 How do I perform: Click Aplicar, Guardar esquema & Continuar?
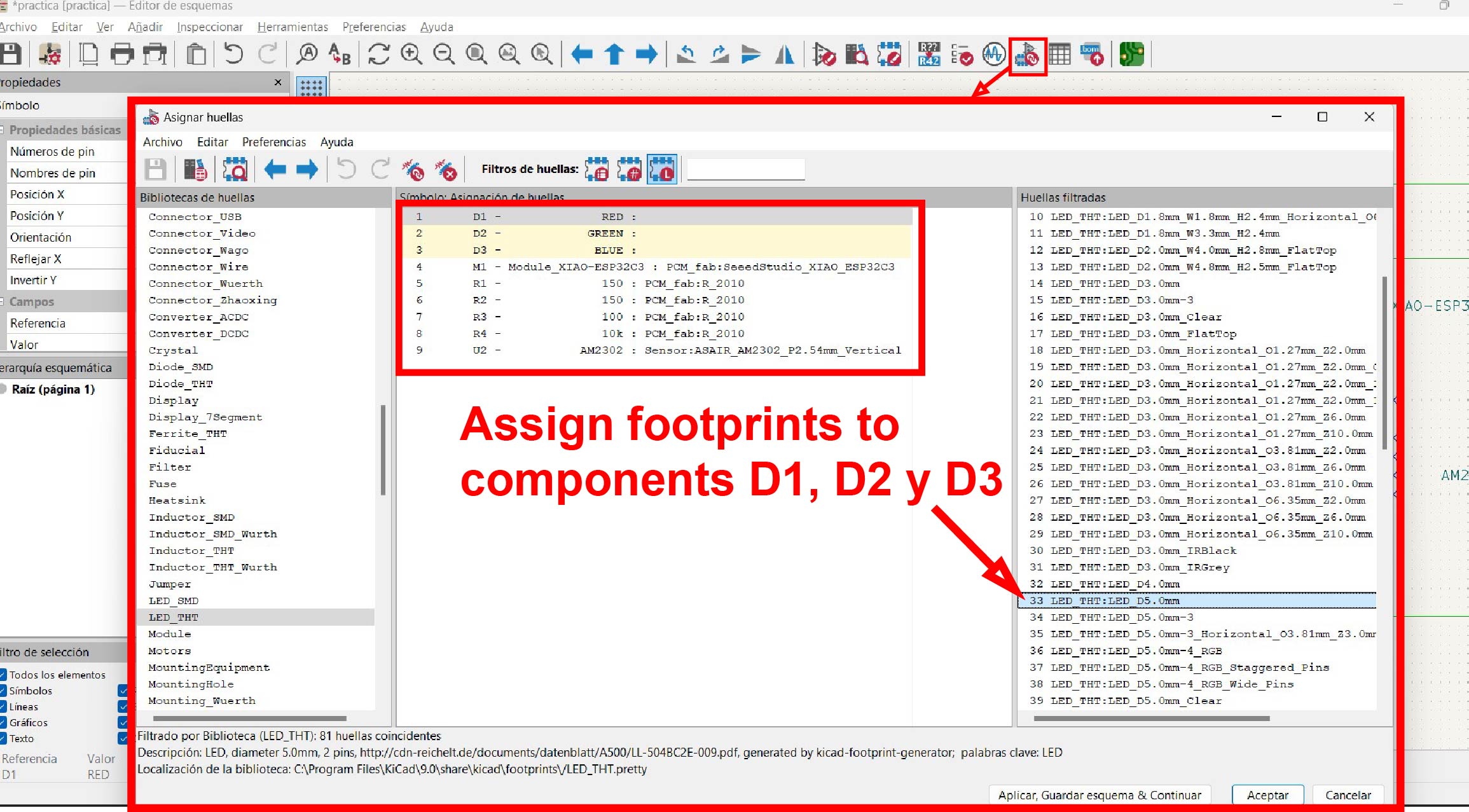pos(1100,795)
